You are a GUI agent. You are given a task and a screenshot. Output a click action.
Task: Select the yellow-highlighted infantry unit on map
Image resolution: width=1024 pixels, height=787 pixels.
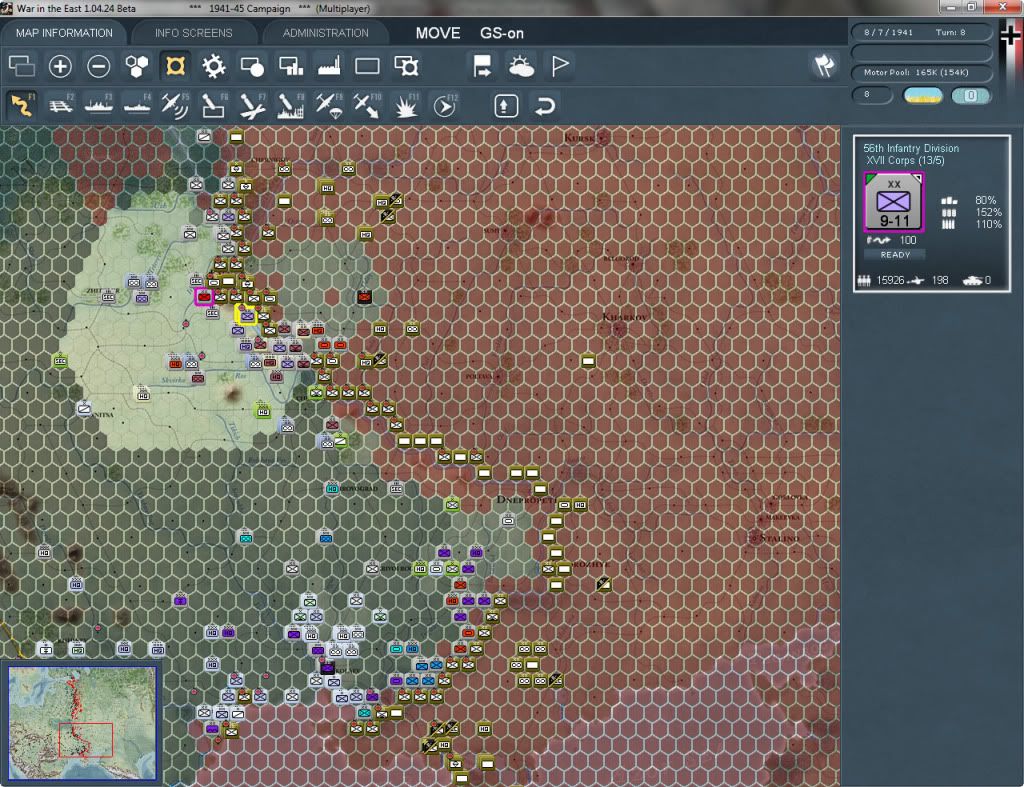[246, 315]
